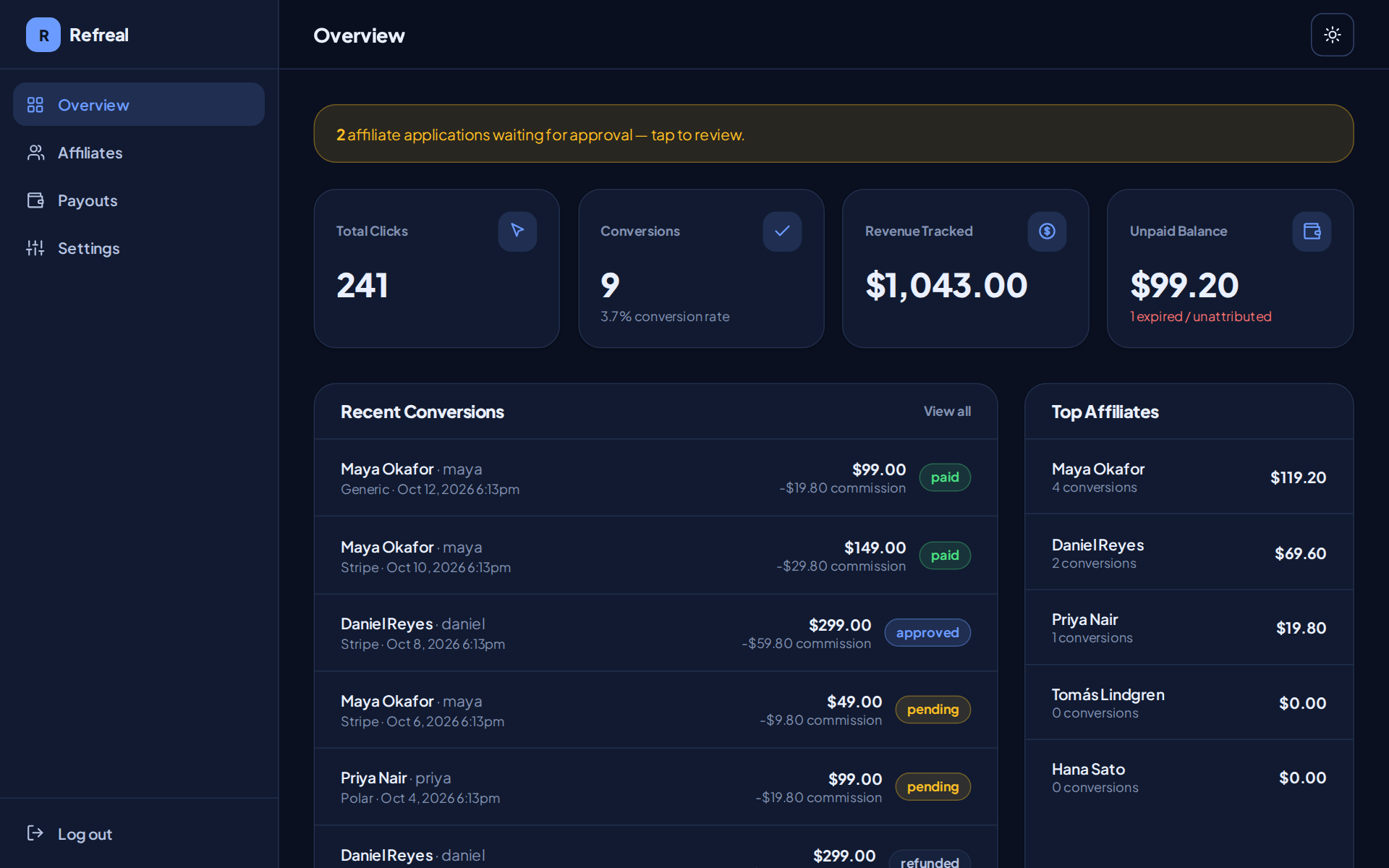Click the Total Clicks cursor icon
This screenshot has height=868, width=1389.
click(517, 231)
